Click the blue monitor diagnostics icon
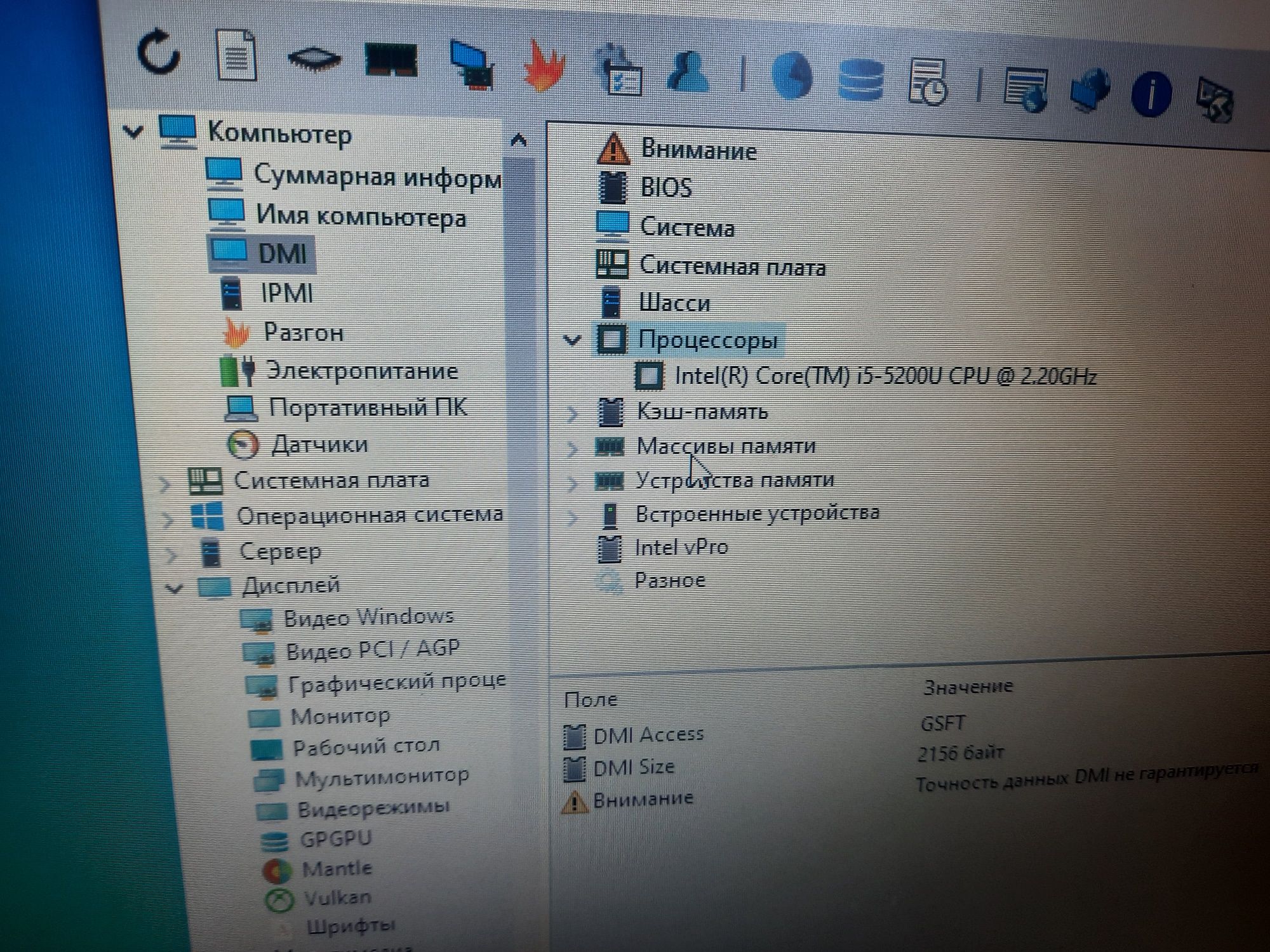Viewport: 1270px width, 952px height. [x=471, y=65]
